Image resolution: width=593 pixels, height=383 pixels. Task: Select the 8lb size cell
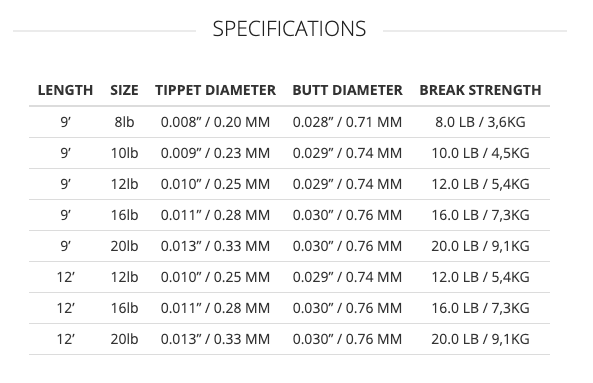pyautogui.click(x=124, y=122)
